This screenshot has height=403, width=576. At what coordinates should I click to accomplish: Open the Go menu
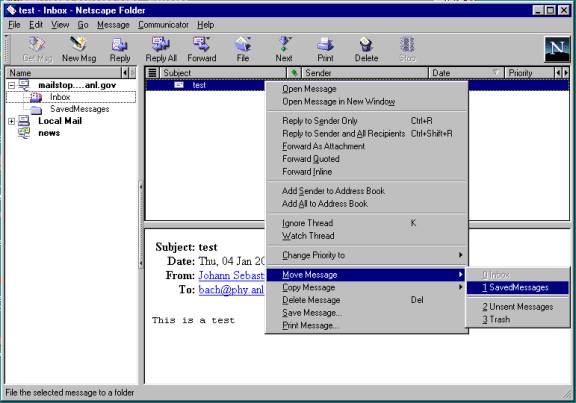tap(83, 25)
